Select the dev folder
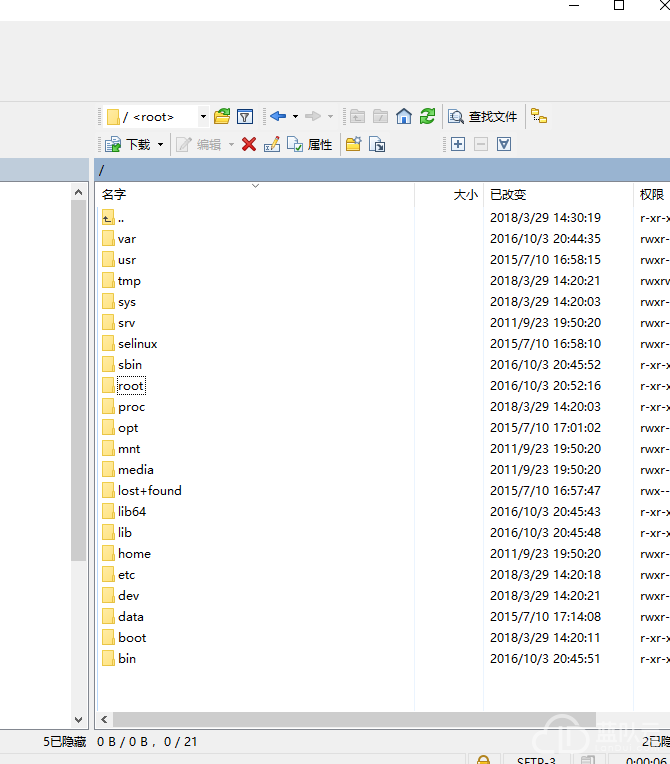 point(121,595)
